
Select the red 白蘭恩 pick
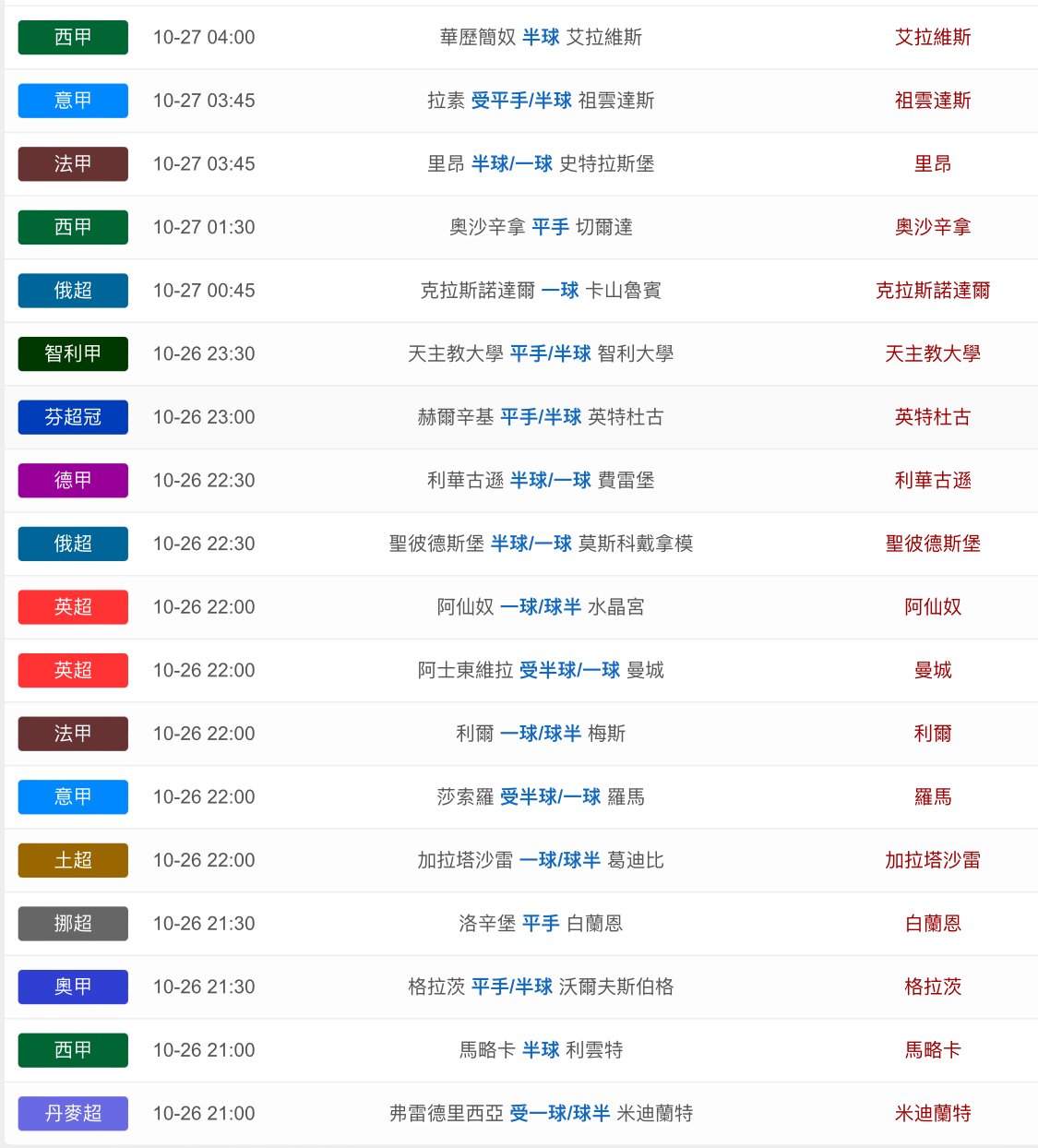[932, 923]
